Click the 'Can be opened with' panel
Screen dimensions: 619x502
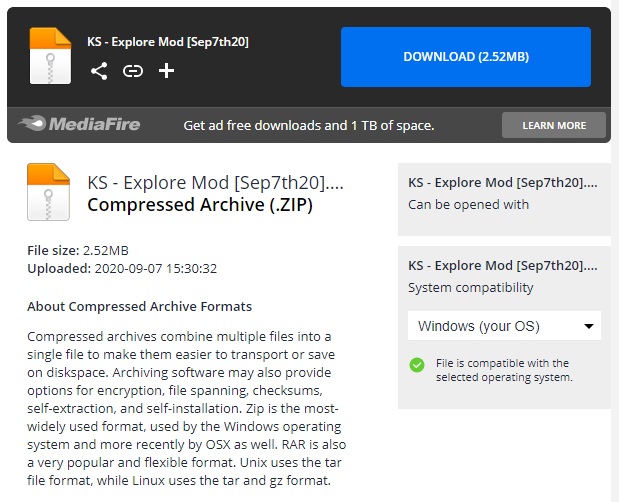(504, 194)
